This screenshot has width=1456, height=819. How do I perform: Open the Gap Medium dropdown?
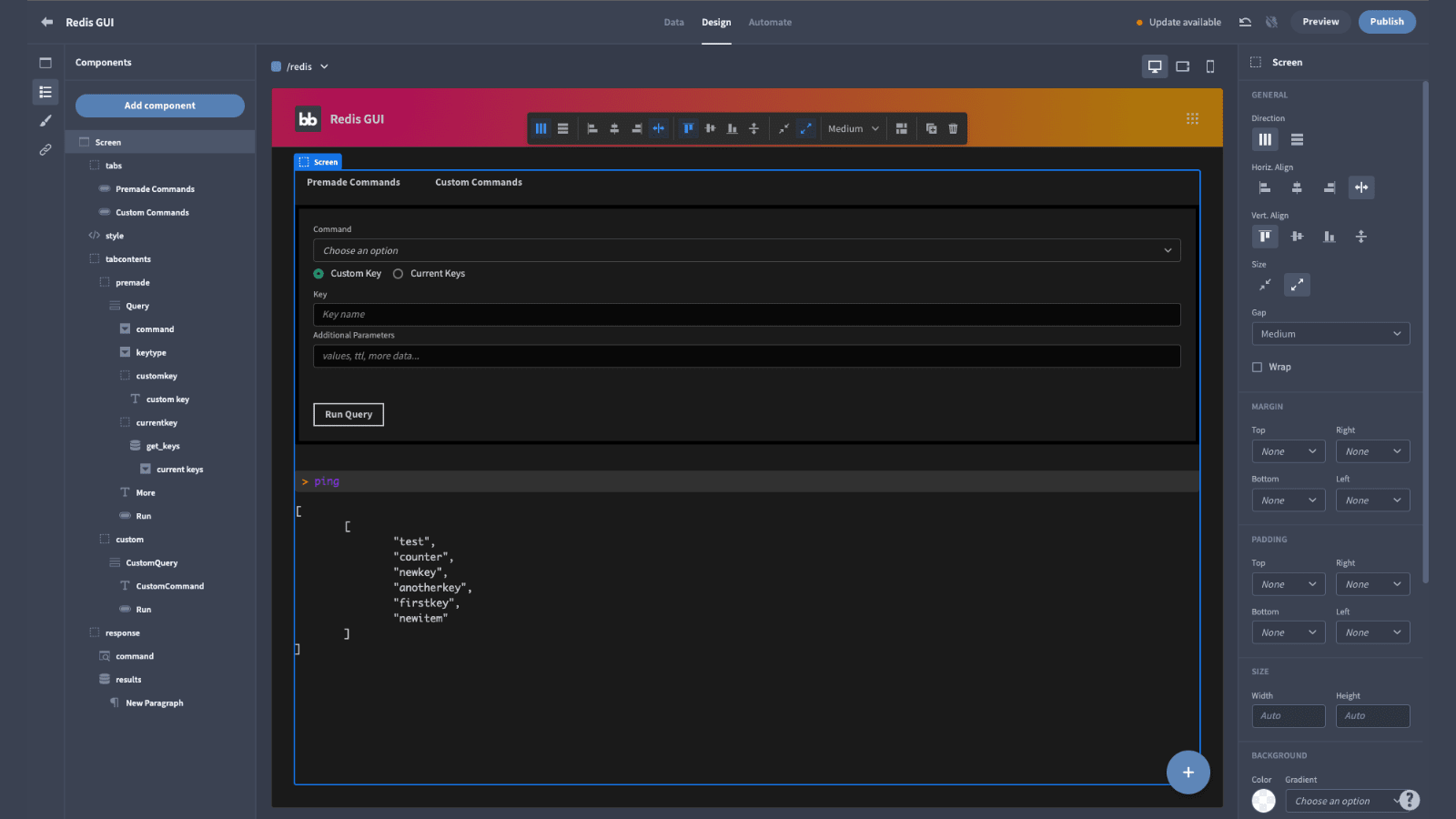[1330, 334]
